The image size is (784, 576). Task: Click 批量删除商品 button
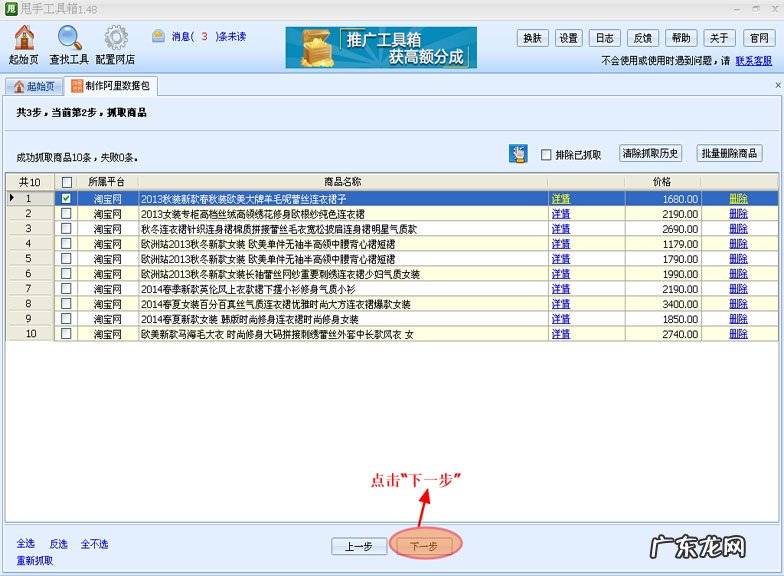coord(729,153)
